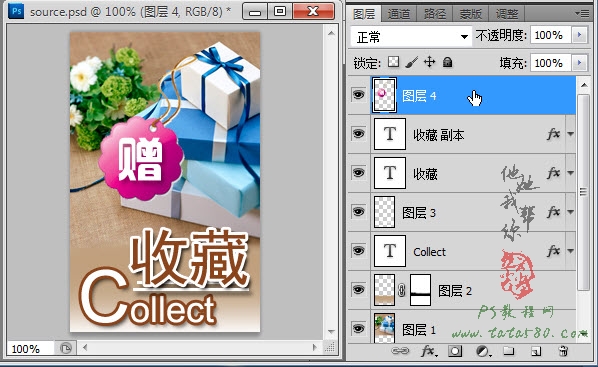Click the link layers icon
Image resolution: width=598 pixels, height=367 pixels.
400,351
